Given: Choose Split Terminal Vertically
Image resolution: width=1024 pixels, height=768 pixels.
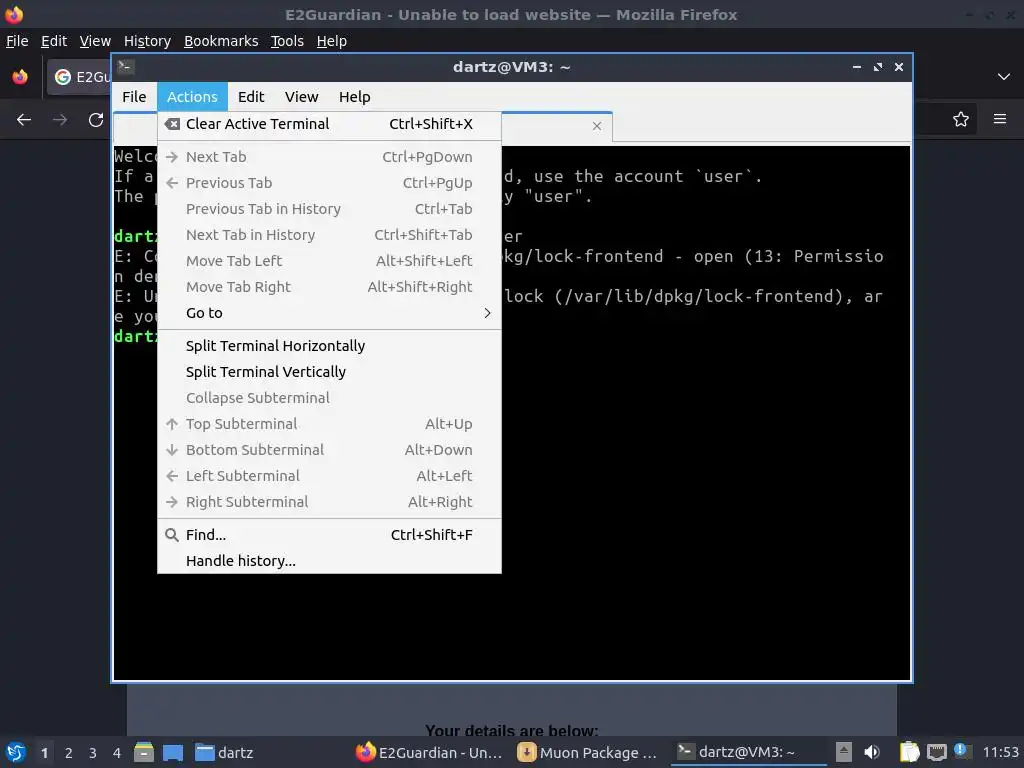Looking at the screenshot, I should 329,372.
